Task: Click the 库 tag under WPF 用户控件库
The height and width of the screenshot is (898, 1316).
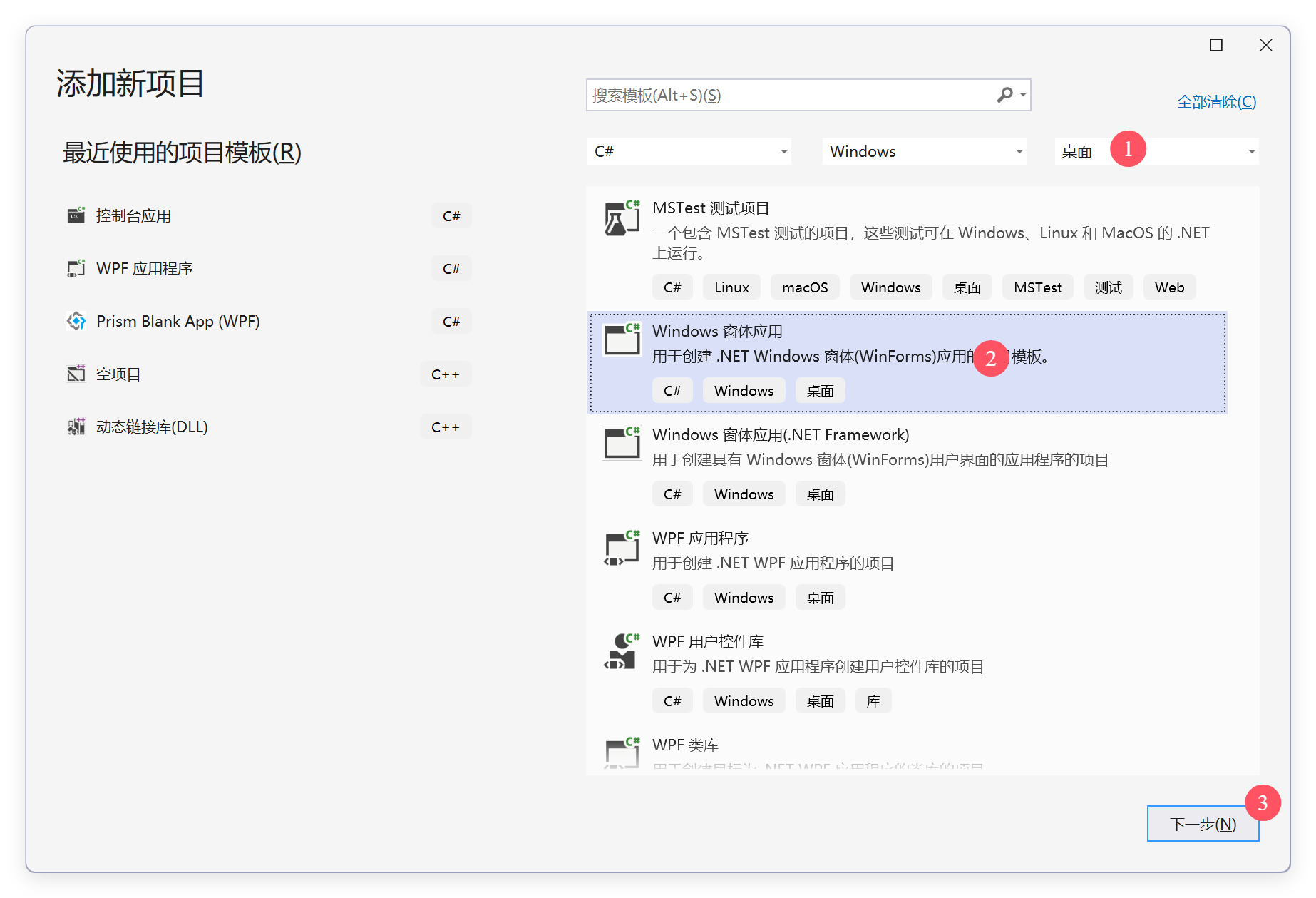Action: pos(873,701)
